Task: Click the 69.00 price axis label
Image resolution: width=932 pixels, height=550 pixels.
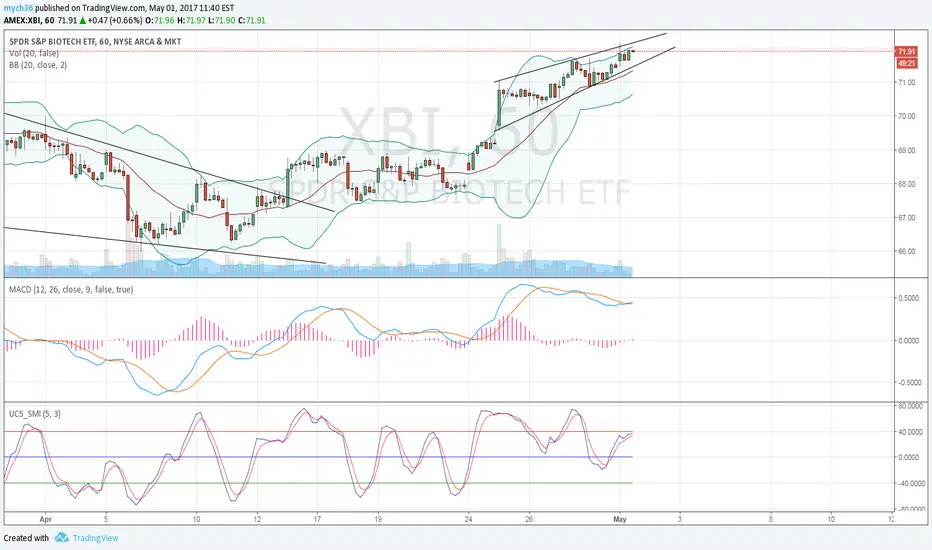Action: (906, 150)
